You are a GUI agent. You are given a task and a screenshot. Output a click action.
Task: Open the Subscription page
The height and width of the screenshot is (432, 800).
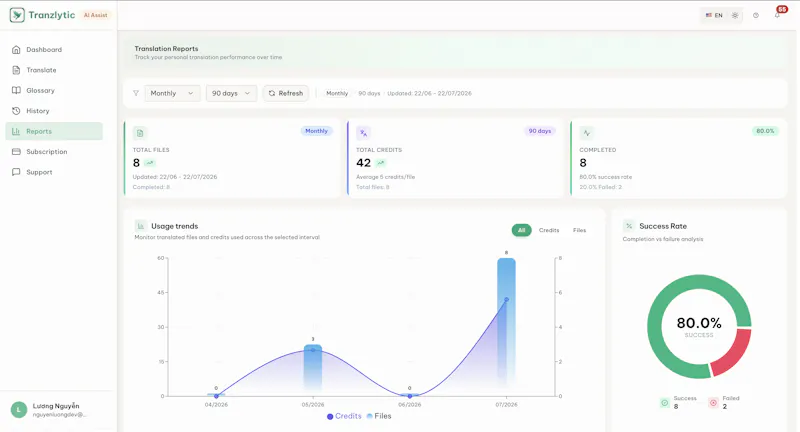point(54,151)
